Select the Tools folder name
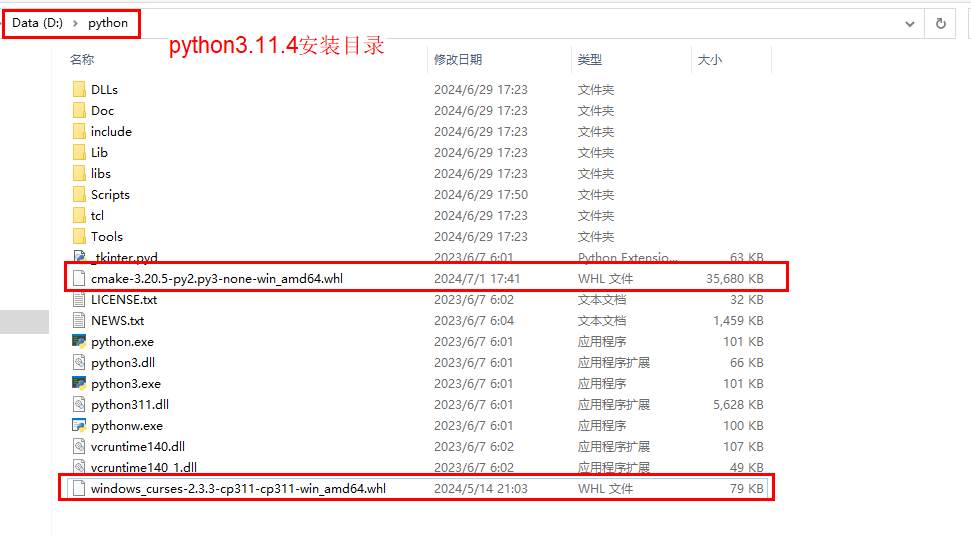Viewport: 971px width, 536px height. point(106,236)
